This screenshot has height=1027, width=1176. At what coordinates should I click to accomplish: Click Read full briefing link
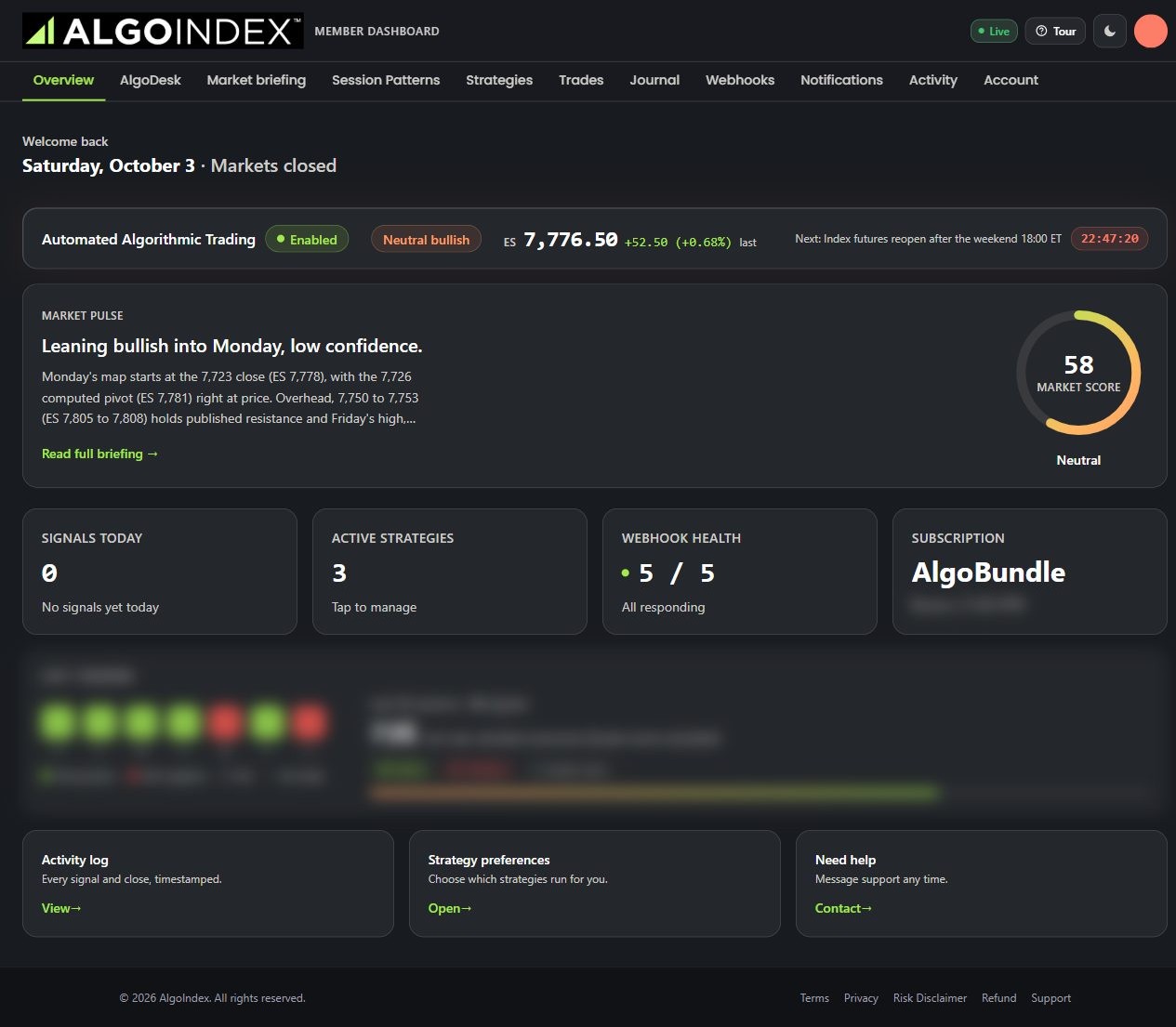click(x=100, y=454)
